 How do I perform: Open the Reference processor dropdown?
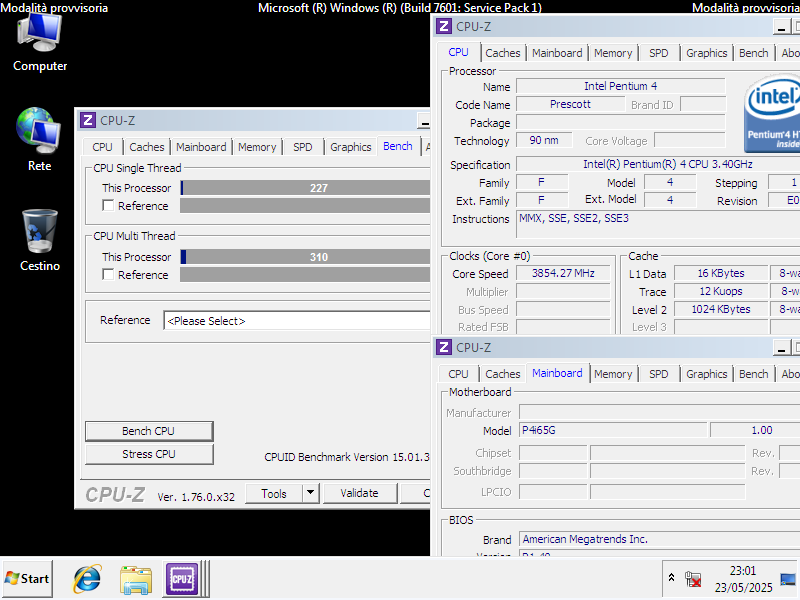pos(300,320)
